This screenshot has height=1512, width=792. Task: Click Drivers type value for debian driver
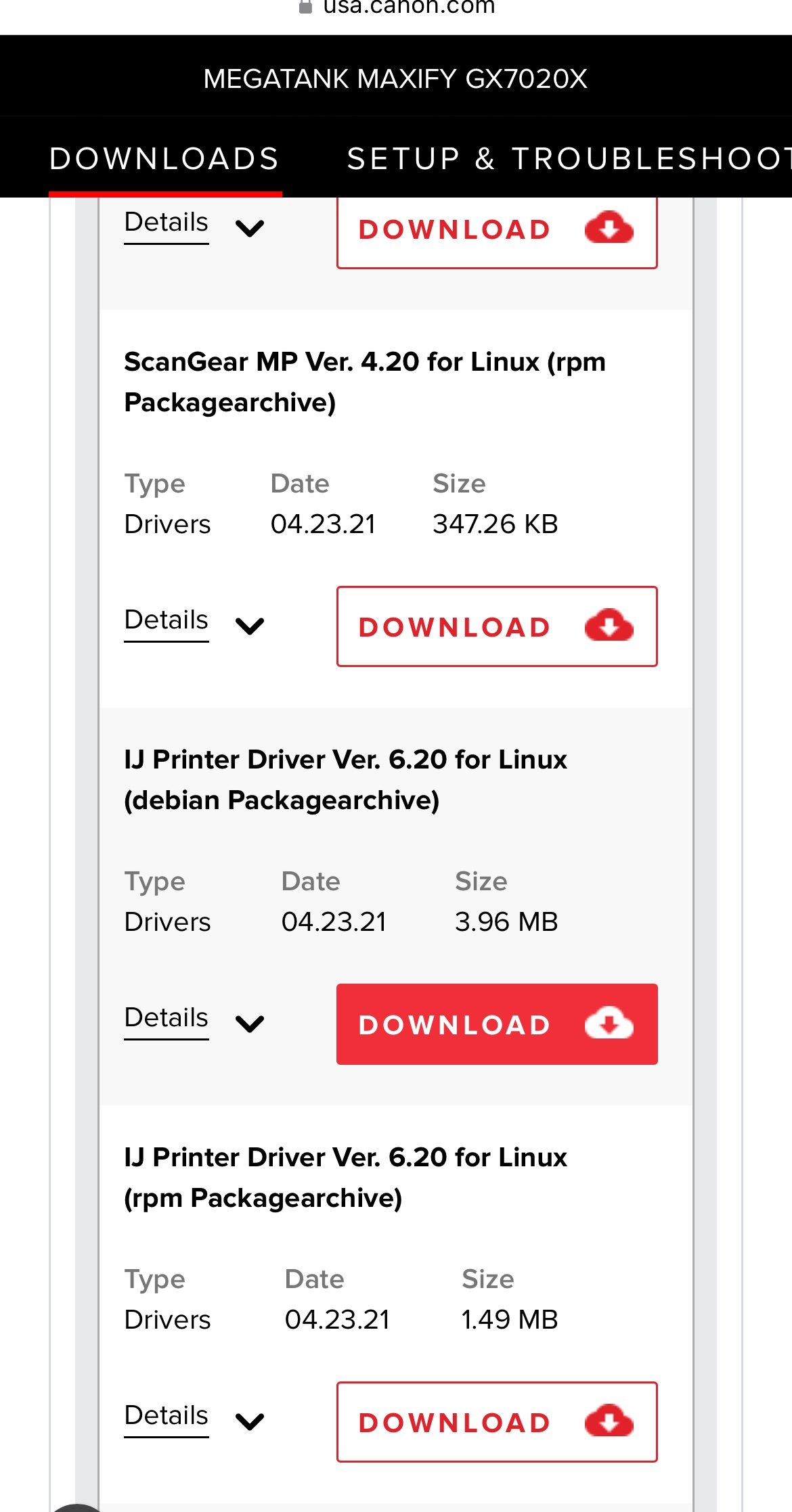[x=167, y=922]
